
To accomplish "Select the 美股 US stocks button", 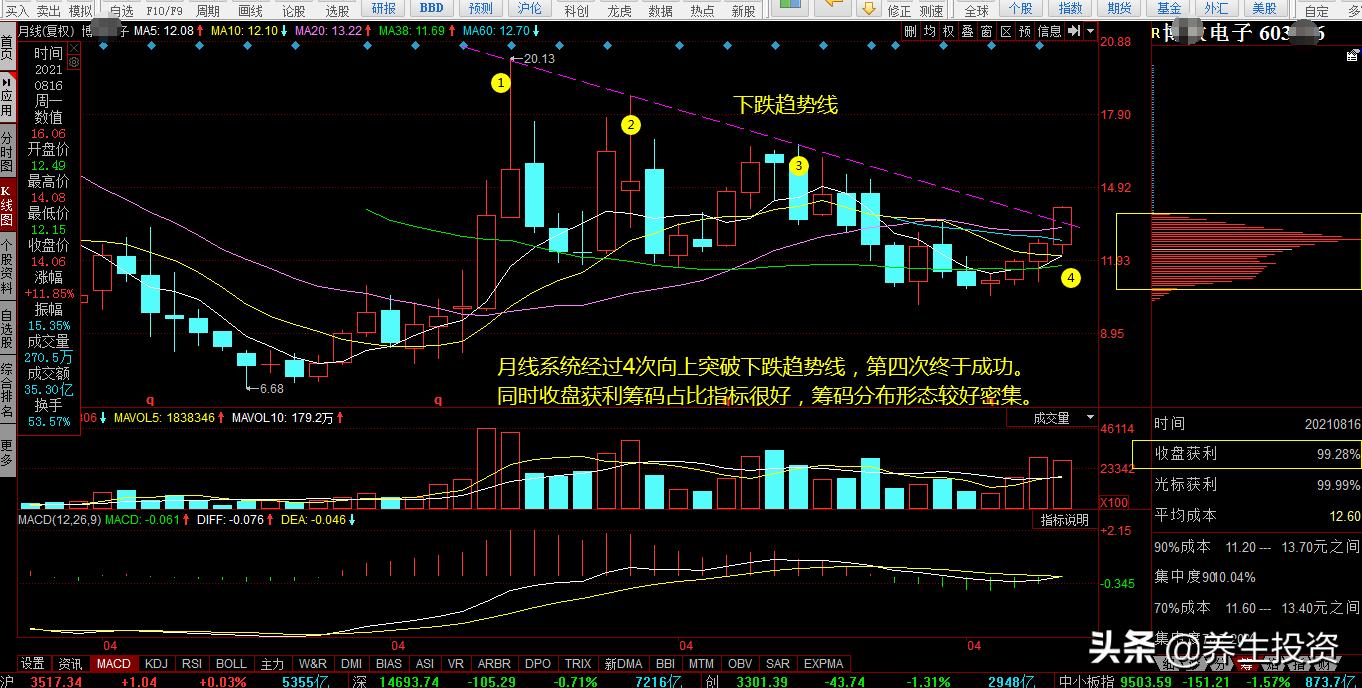I will (x=1264, y=8).
